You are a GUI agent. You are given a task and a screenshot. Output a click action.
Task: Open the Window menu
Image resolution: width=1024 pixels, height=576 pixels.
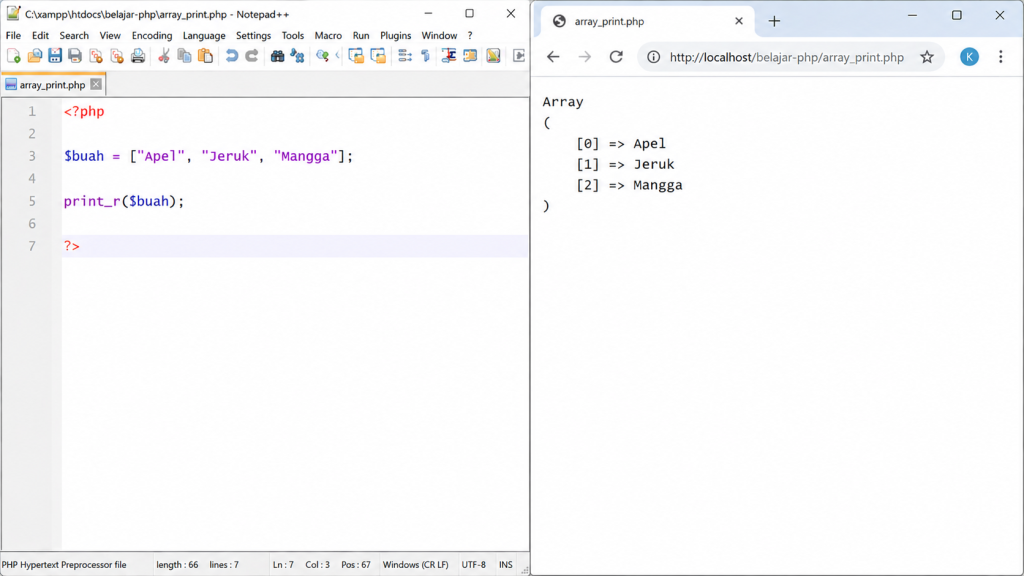click(x=439, y=35)
